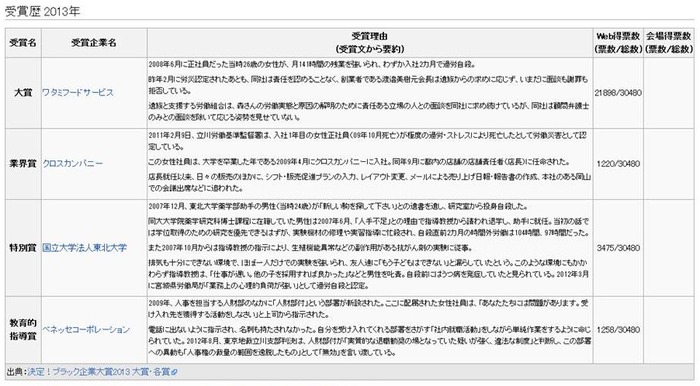This screenshot has width=700, height=386.
Task: Click the 業界賞 row label
Action: pyautogui.click(x=23, y=164)
